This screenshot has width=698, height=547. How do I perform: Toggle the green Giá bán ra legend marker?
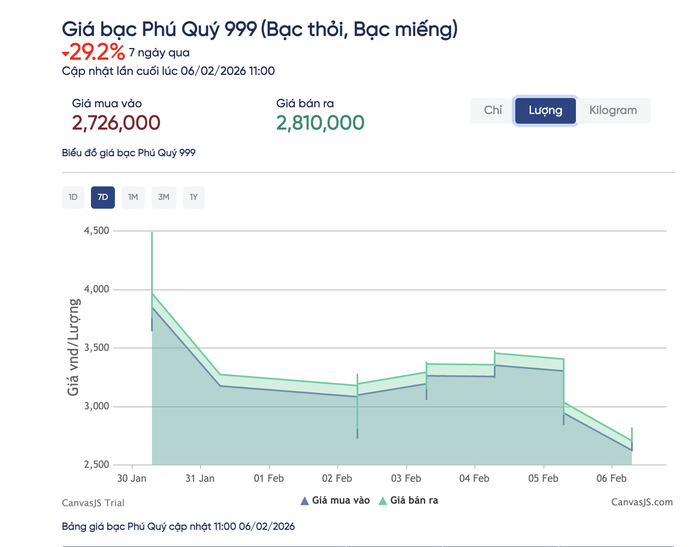382,501
